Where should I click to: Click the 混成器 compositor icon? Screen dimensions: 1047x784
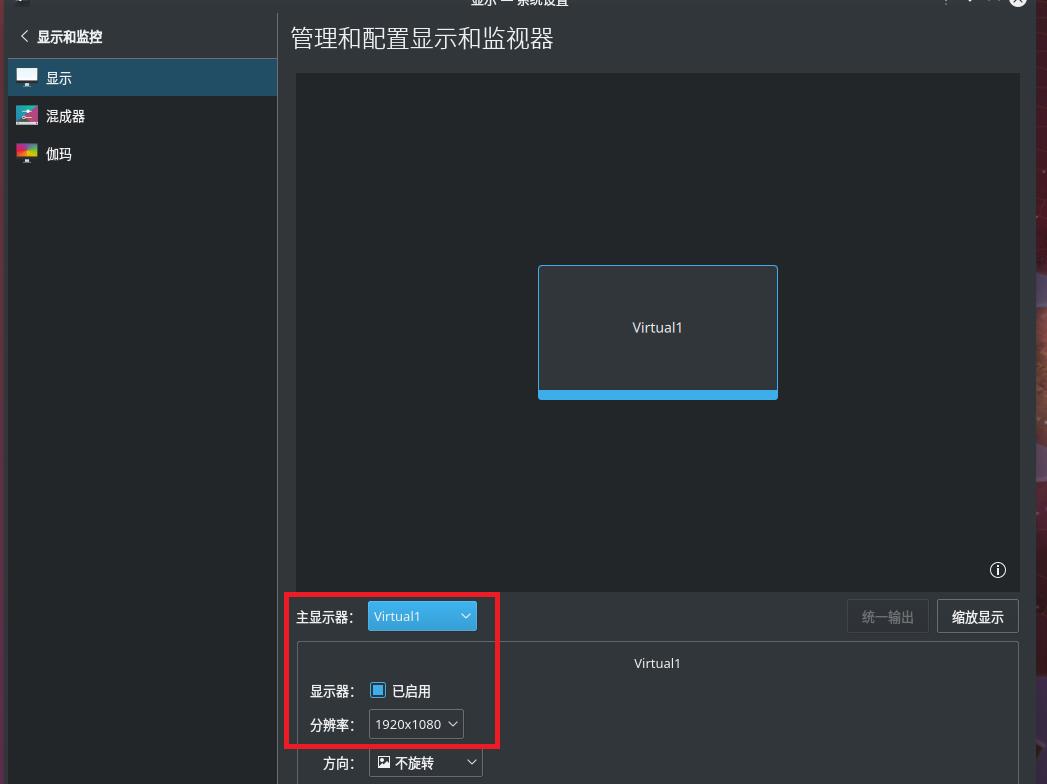point(27,116)
